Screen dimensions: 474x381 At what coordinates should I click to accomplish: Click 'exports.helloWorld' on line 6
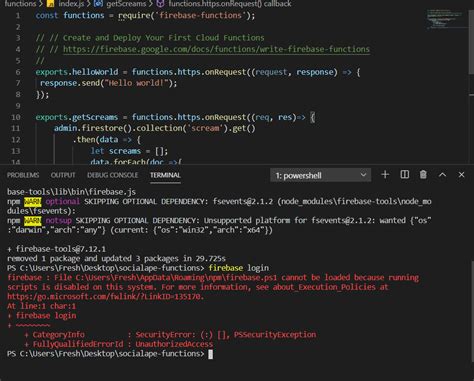77,72
